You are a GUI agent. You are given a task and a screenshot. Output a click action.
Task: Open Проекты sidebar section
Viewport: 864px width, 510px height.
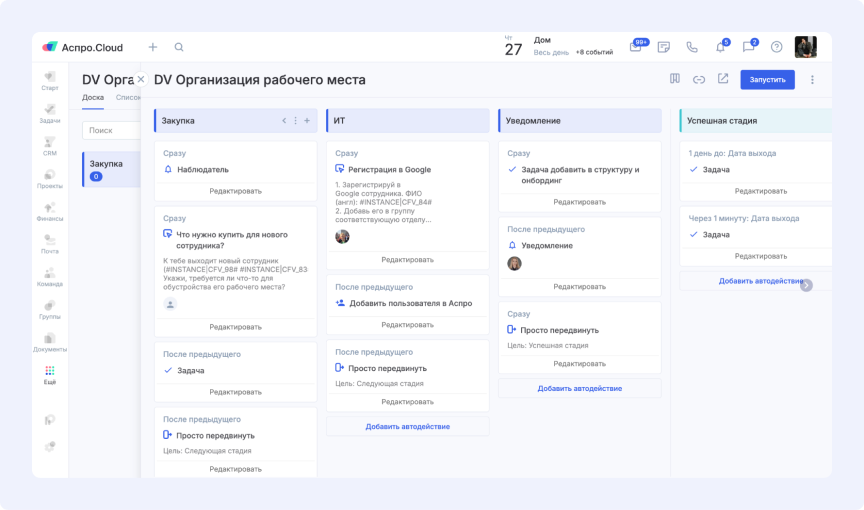(50, 179)
